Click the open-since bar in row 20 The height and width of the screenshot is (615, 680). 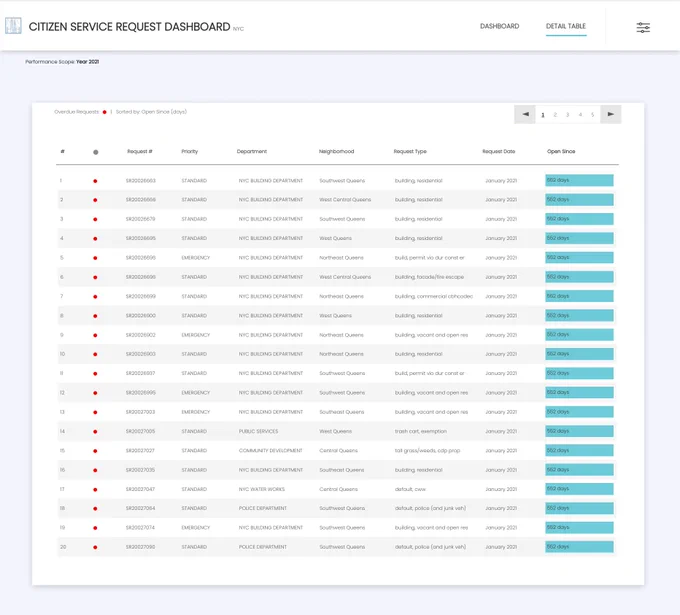579,547
